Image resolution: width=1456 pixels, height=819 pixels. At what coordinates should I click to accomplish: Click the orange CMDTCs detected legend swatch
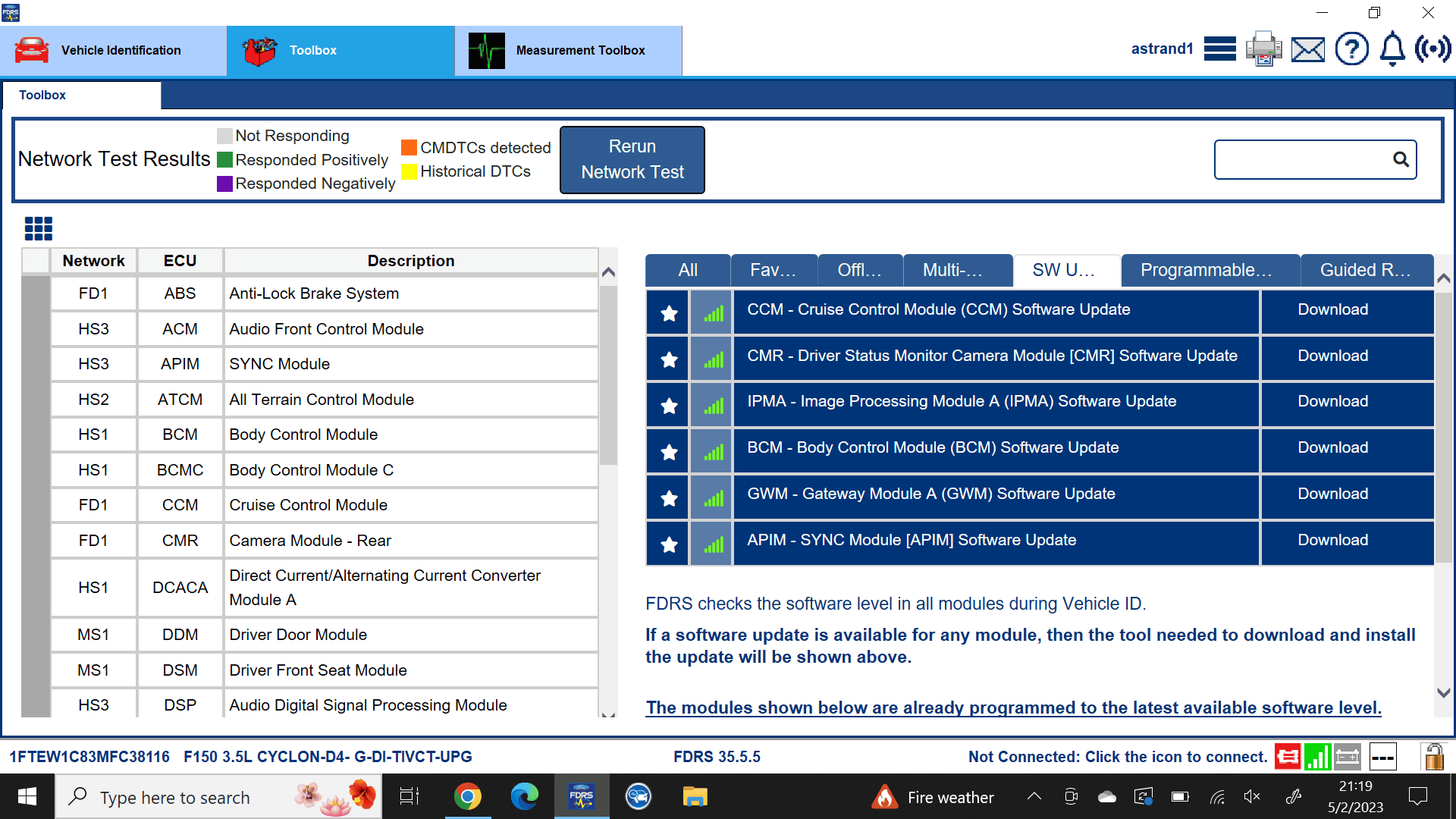point(409,147)
